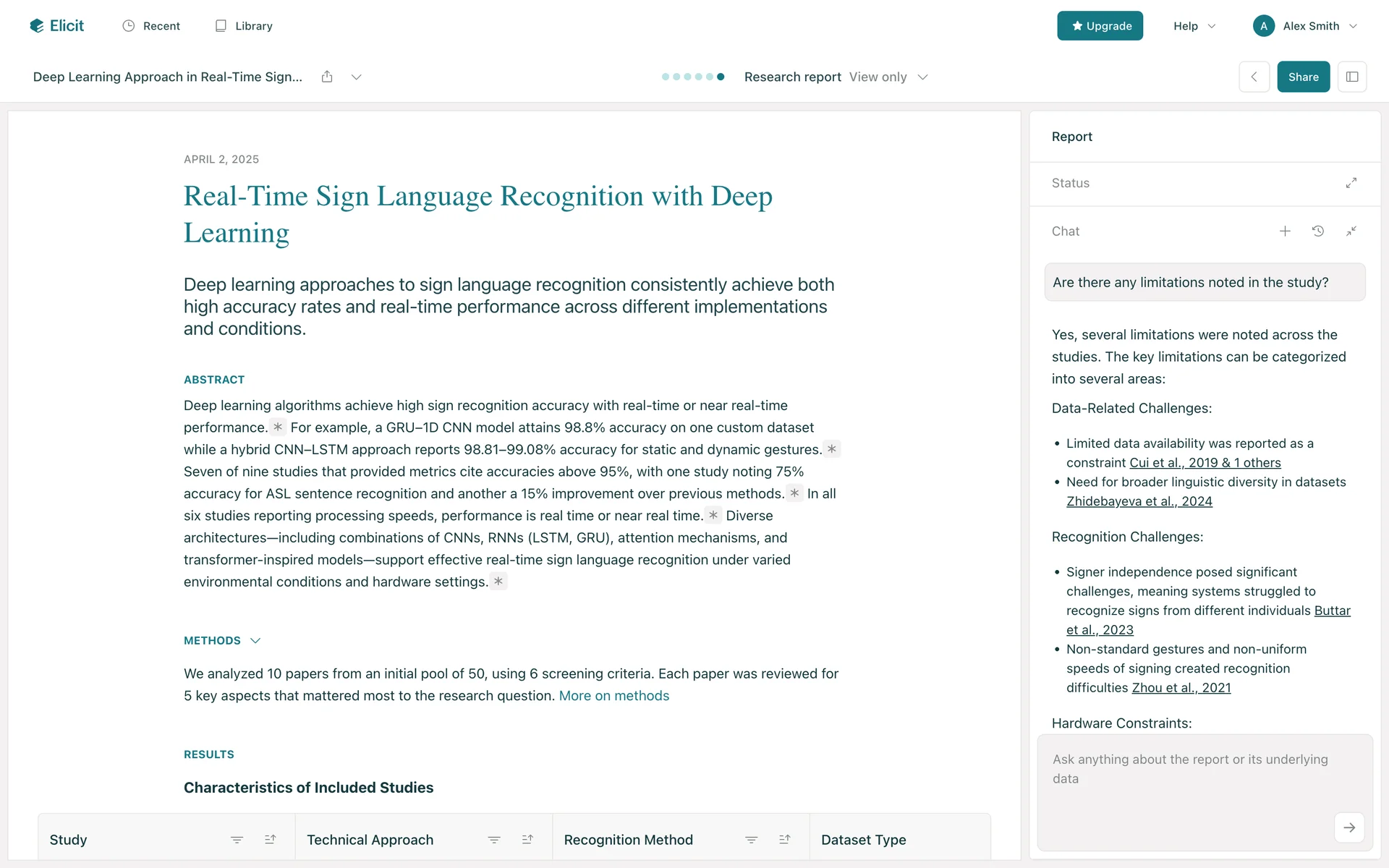The image size is (1389, 868).
Task: Expand the Status section arrows icon
Action: point(1351,183)
